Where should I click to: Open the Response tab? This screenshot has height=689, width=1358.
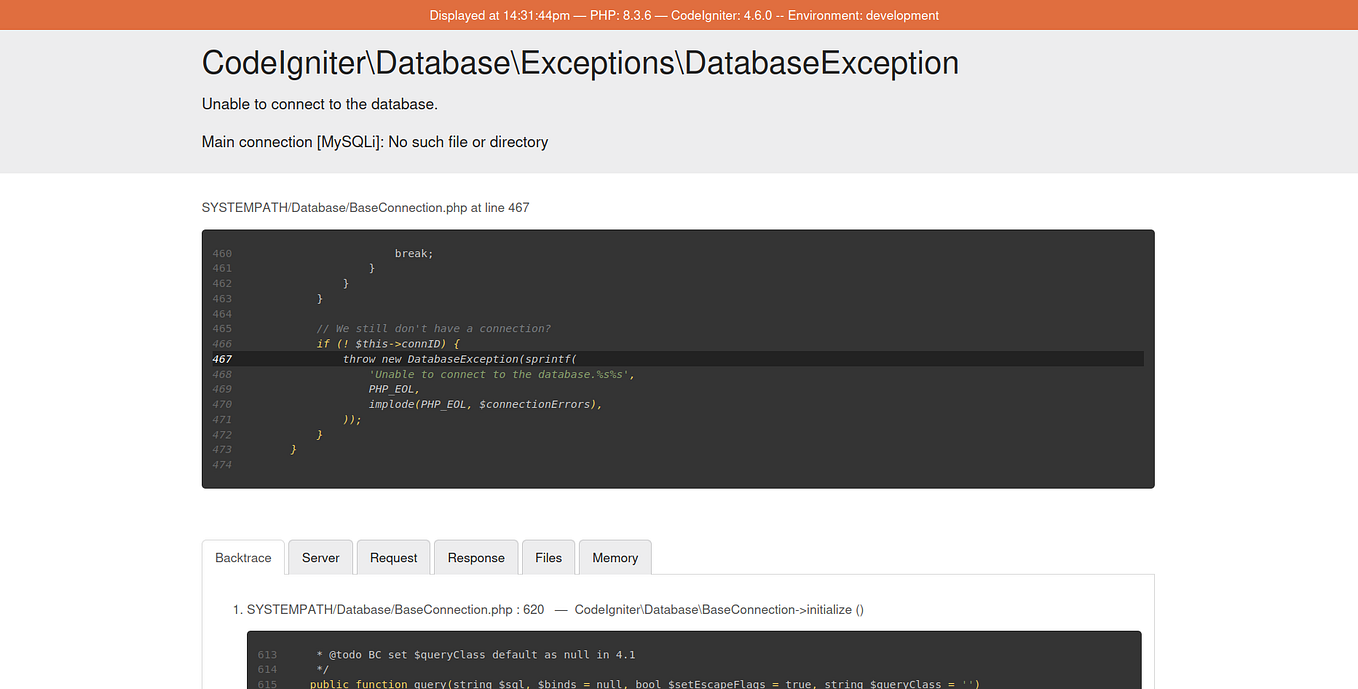[475, 557]
